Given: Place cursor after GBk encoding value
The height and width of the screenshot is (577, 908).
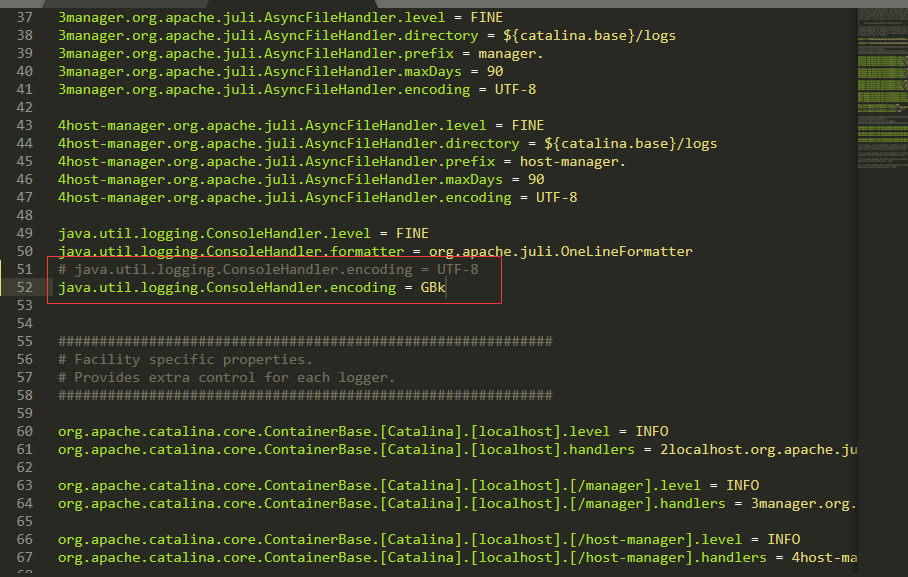Looking at the screenshot, I should pos(446,287).
